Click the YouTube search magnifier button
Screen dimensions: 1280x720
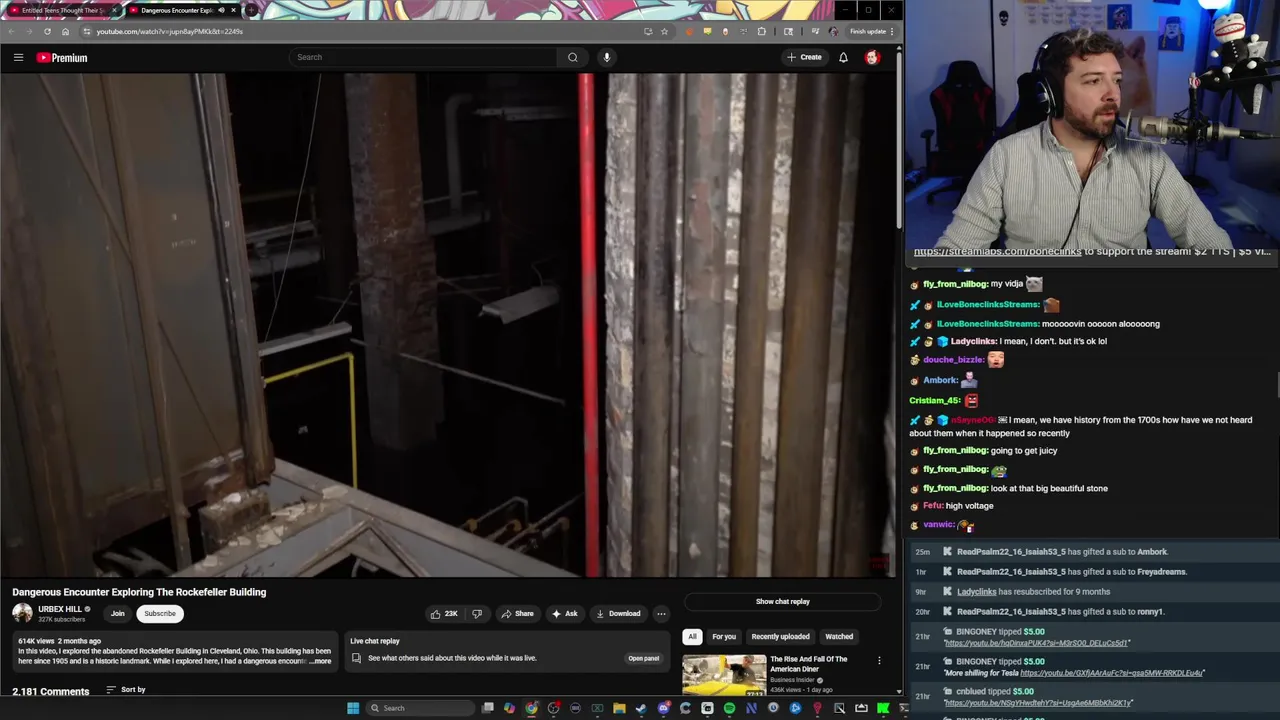(x=572, y=57)
